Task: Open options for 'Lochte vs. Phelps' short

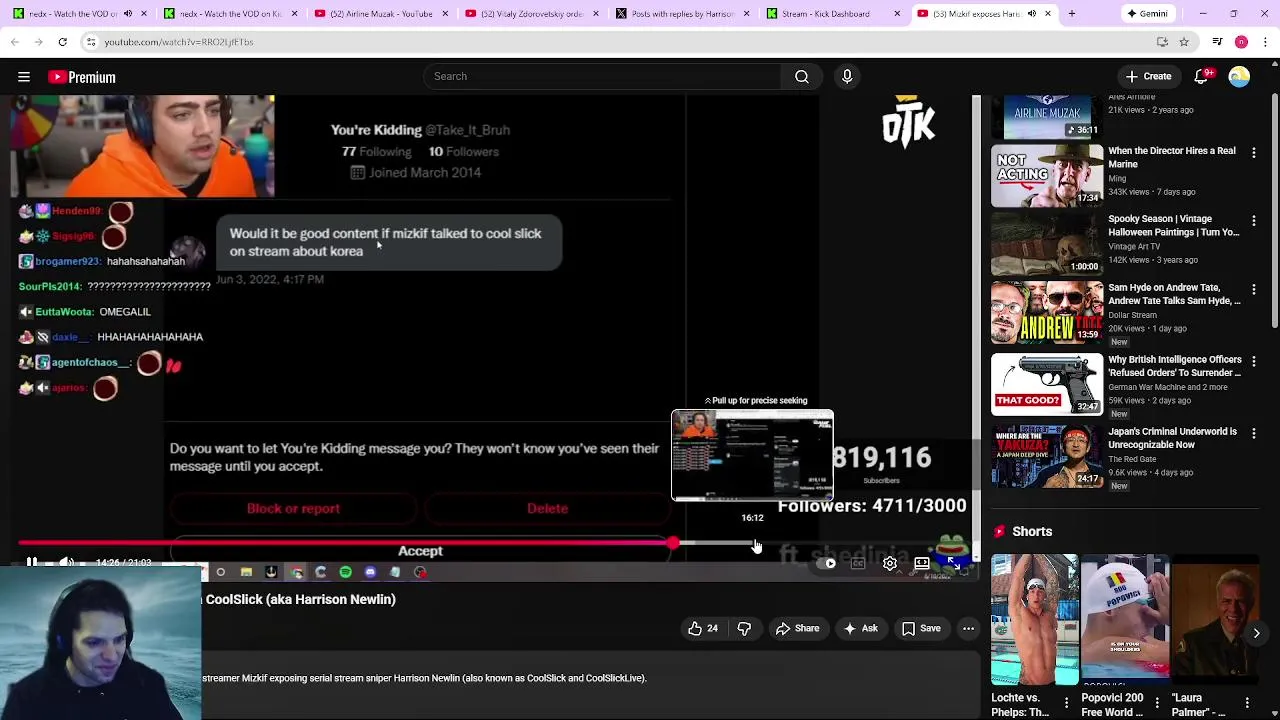Action: (1066, 702)
